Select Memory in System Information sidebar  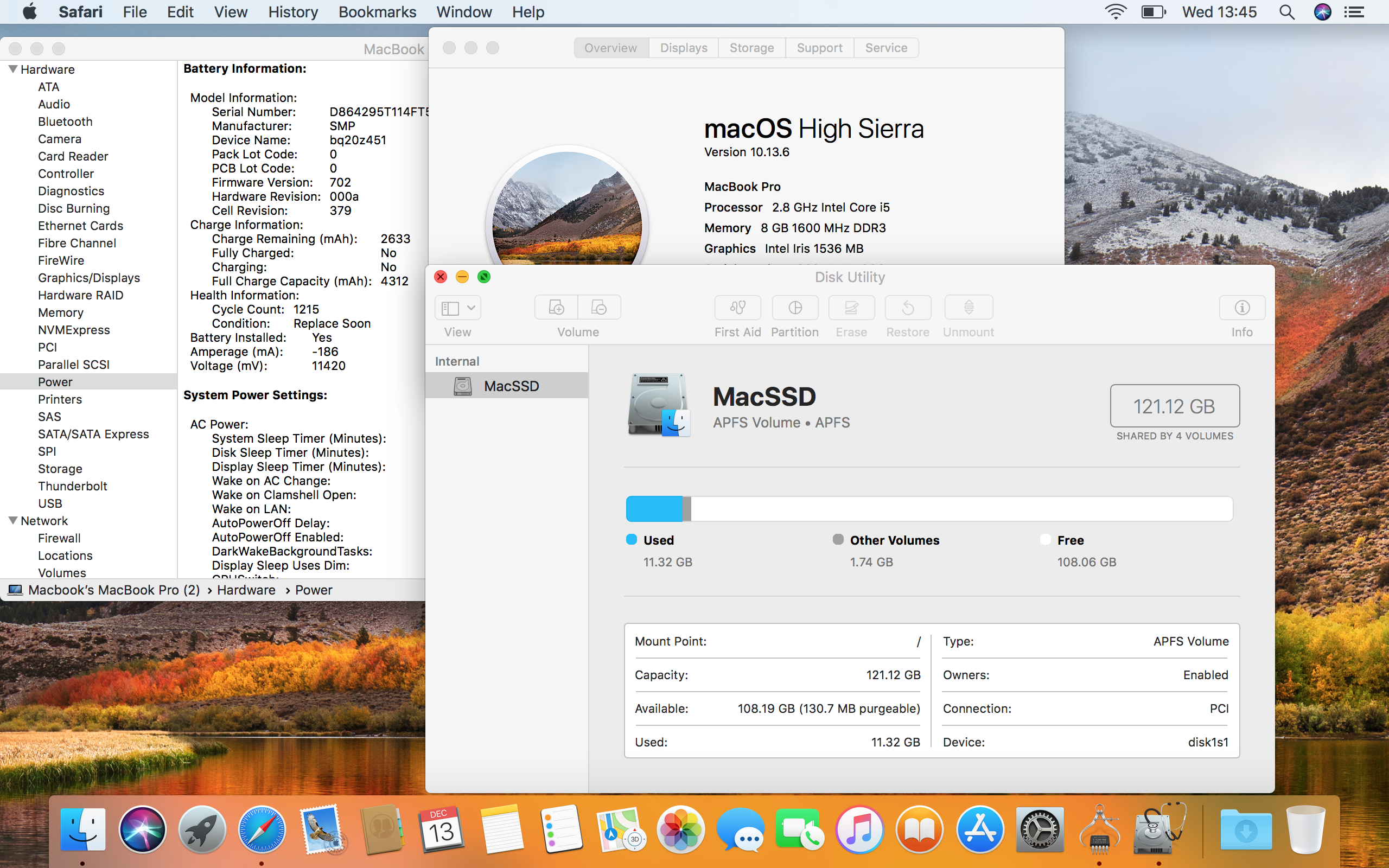coord(61,312)
